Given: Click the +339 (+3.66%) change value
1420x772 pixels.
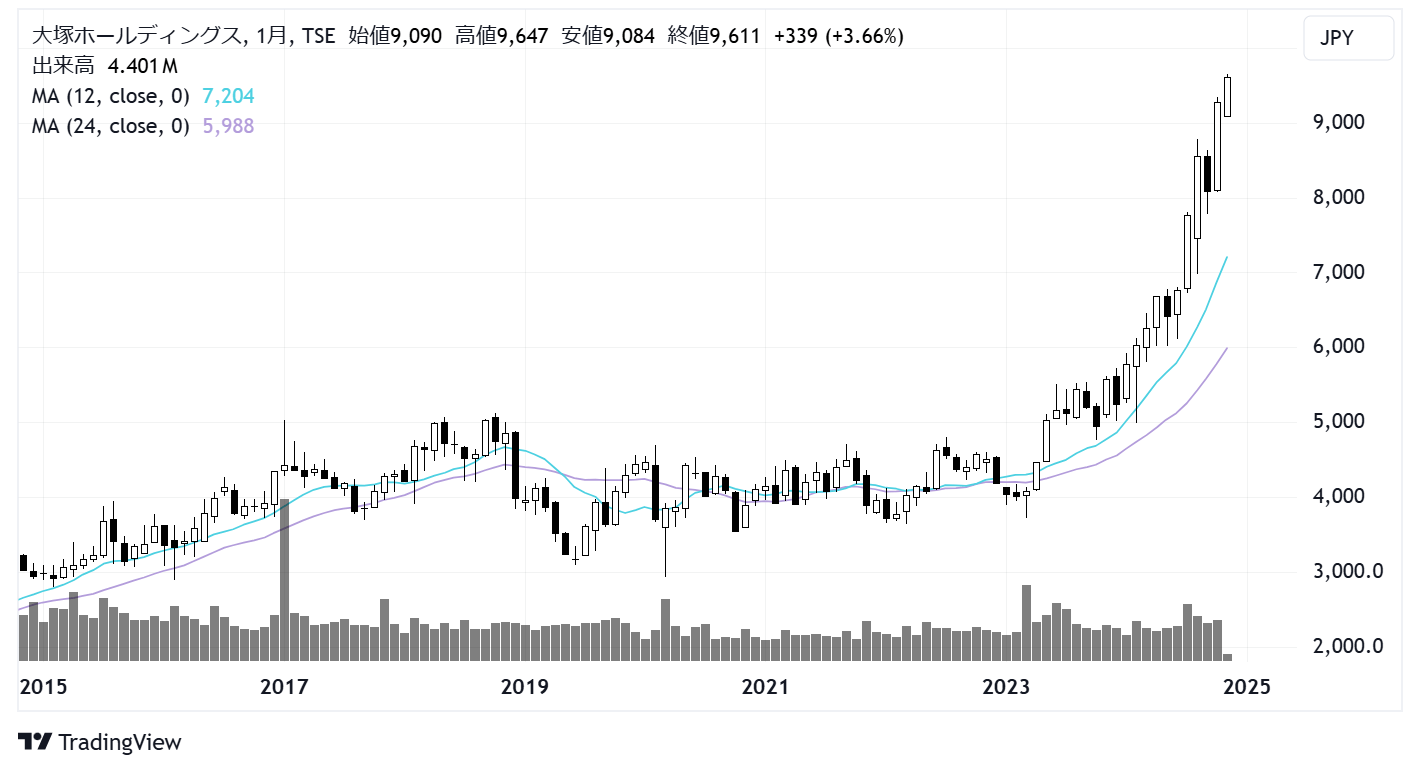Looking at the screenshot, I should tap(840, 37).
